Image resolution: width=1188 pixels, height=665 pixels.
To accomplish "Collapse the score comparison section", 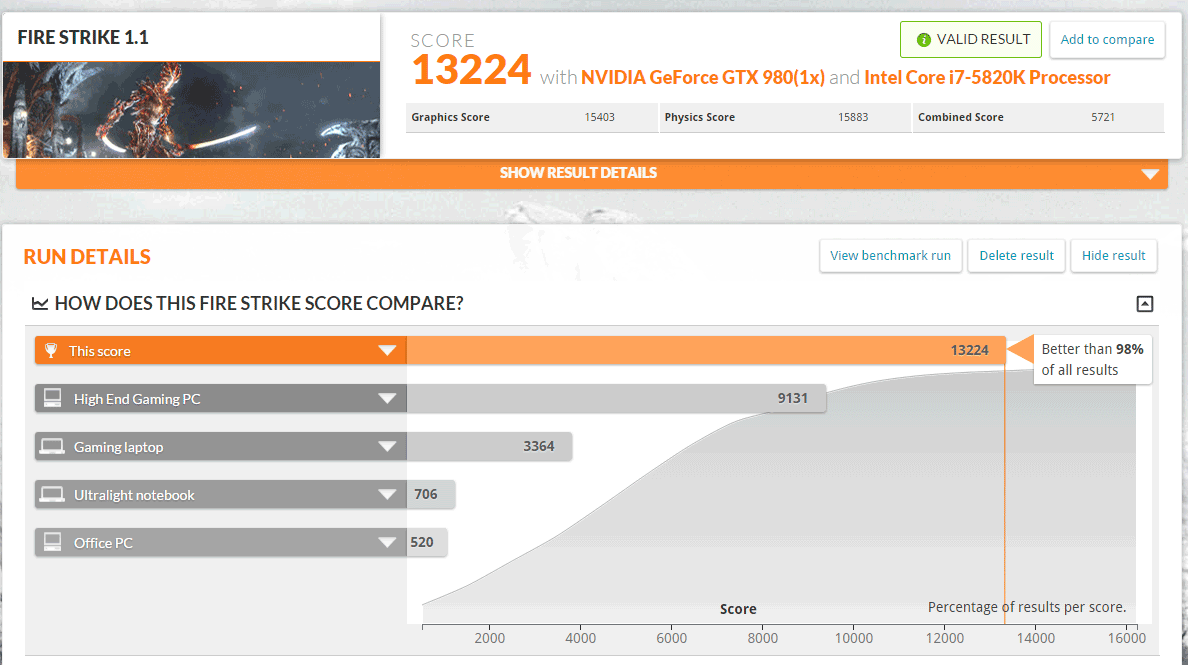I will tap(1145, 304).
